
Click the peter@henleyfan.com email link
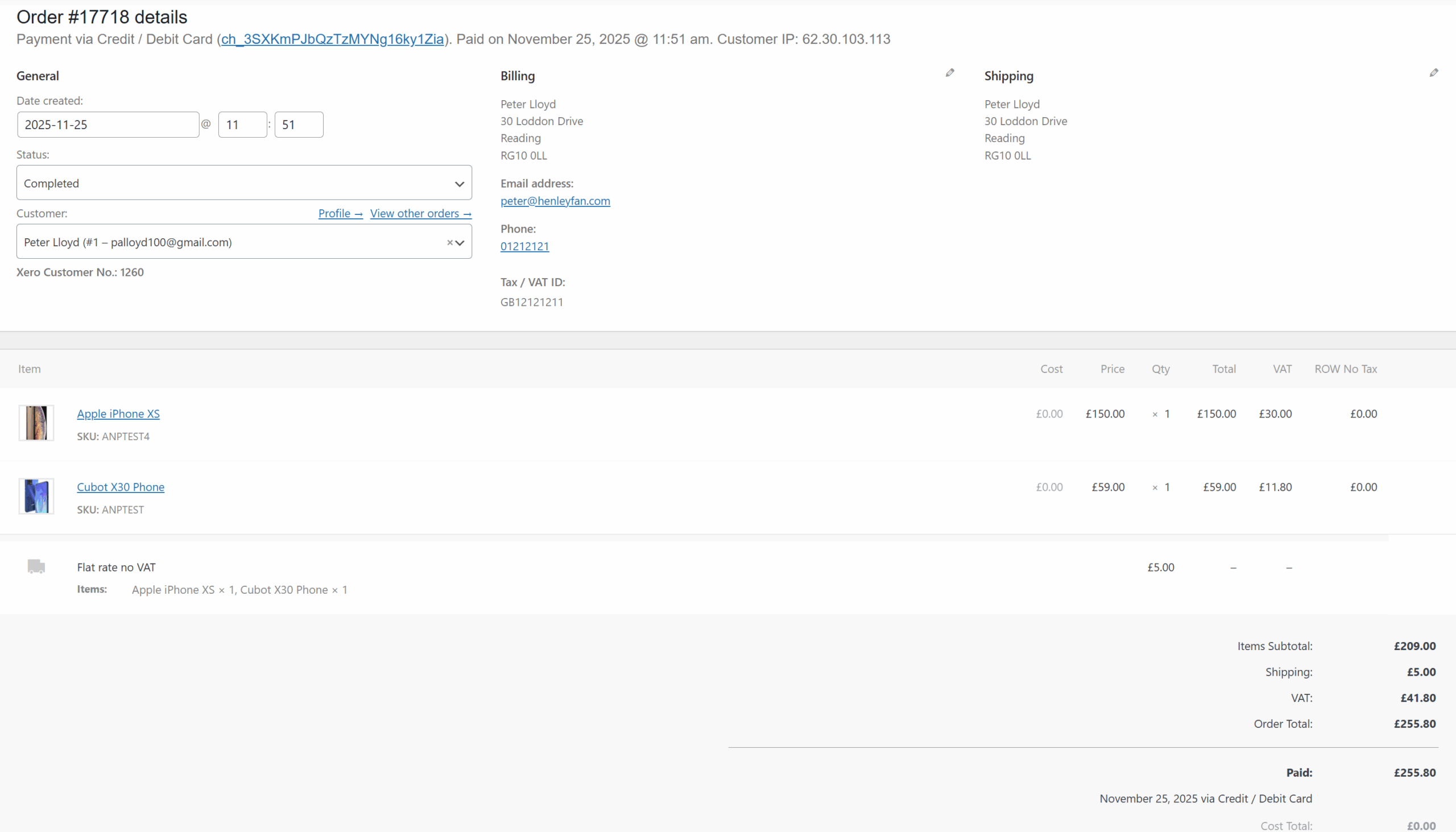(555, 201)
